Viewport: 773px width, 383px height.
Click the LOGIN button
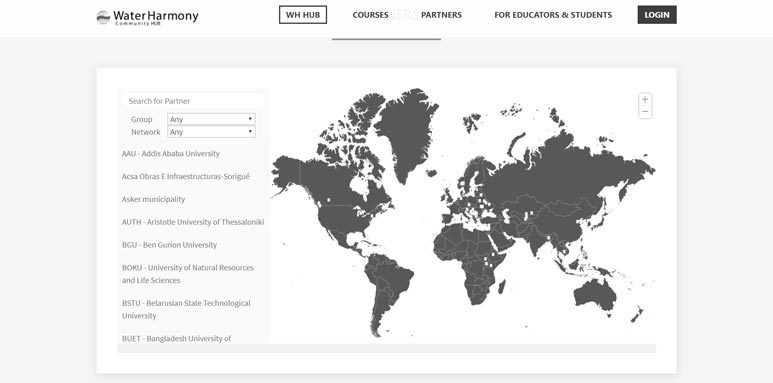(657, 15)
